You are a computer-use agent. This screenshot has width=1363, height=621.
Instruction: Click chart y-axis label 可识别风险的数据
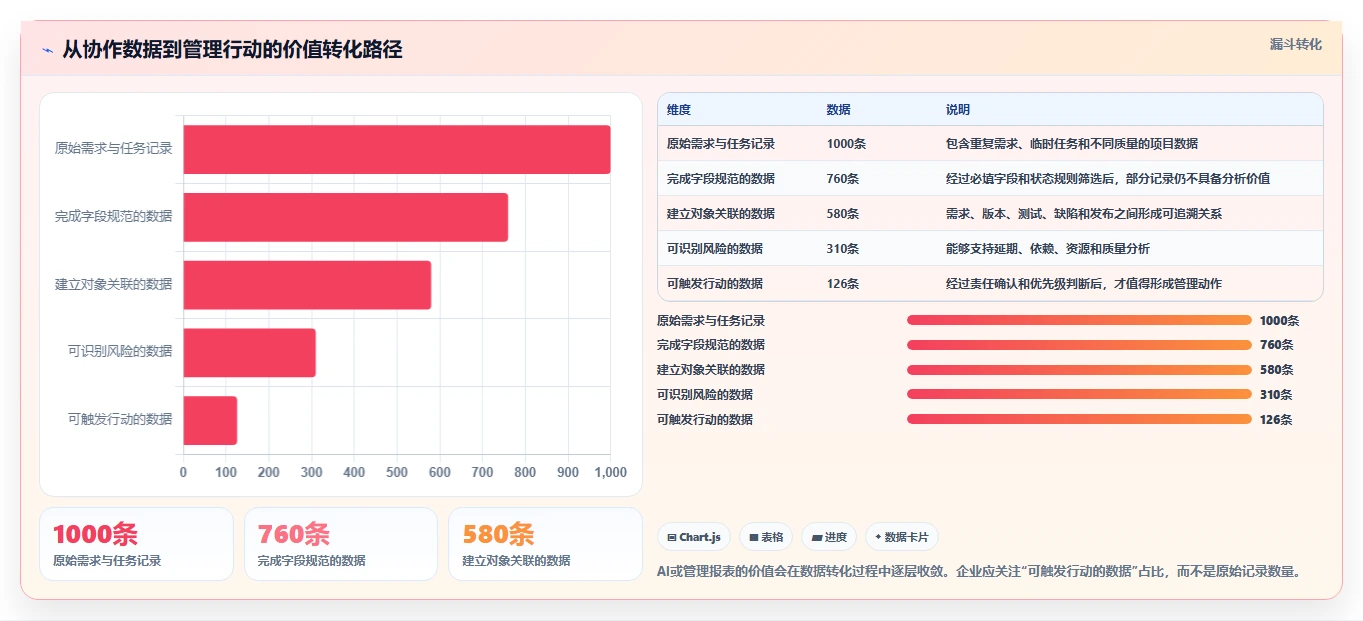[x=120, y=351]
